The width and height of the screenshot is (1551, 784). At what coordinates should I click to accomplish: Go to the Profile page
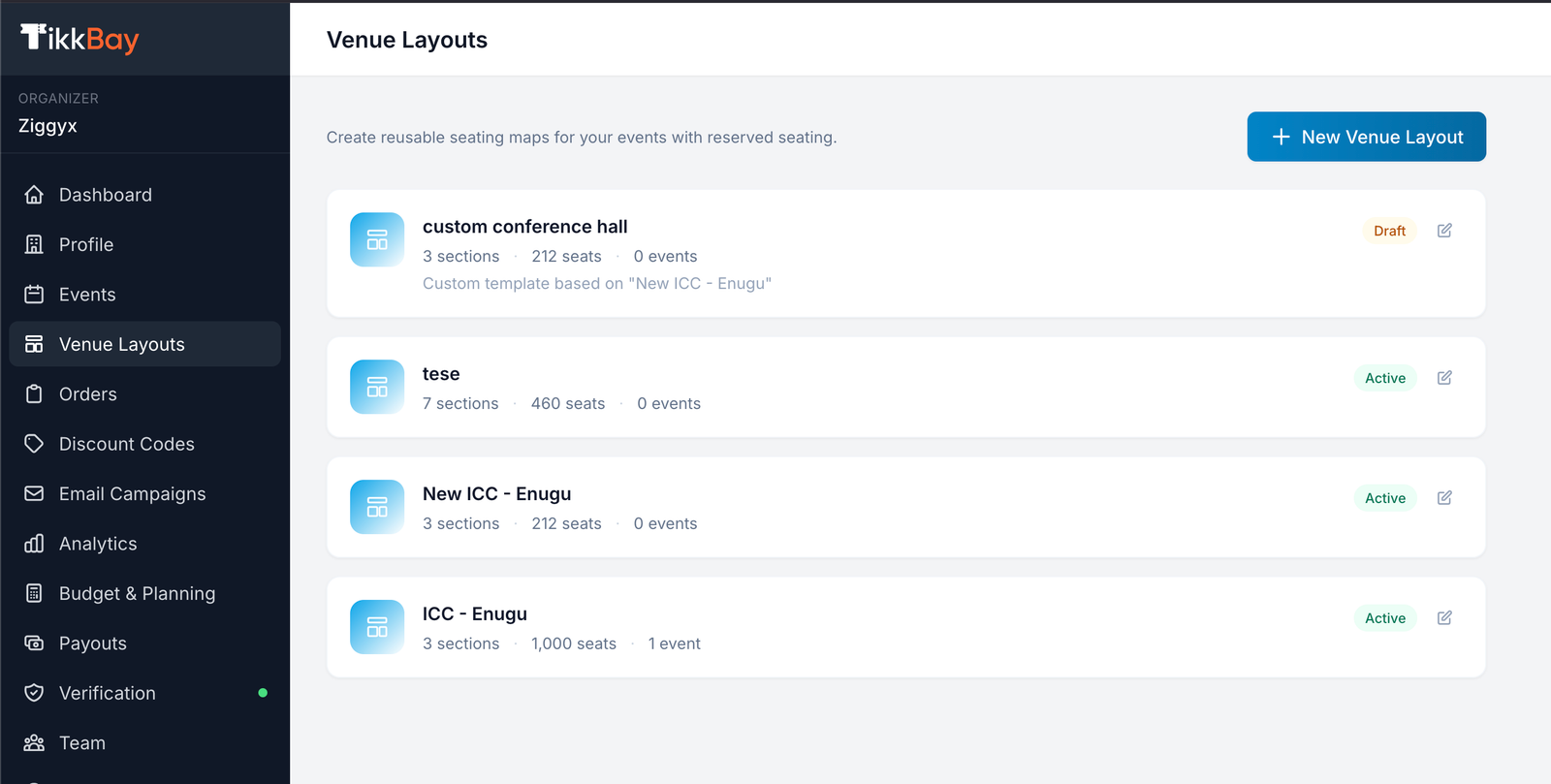[x=85, y=245]
